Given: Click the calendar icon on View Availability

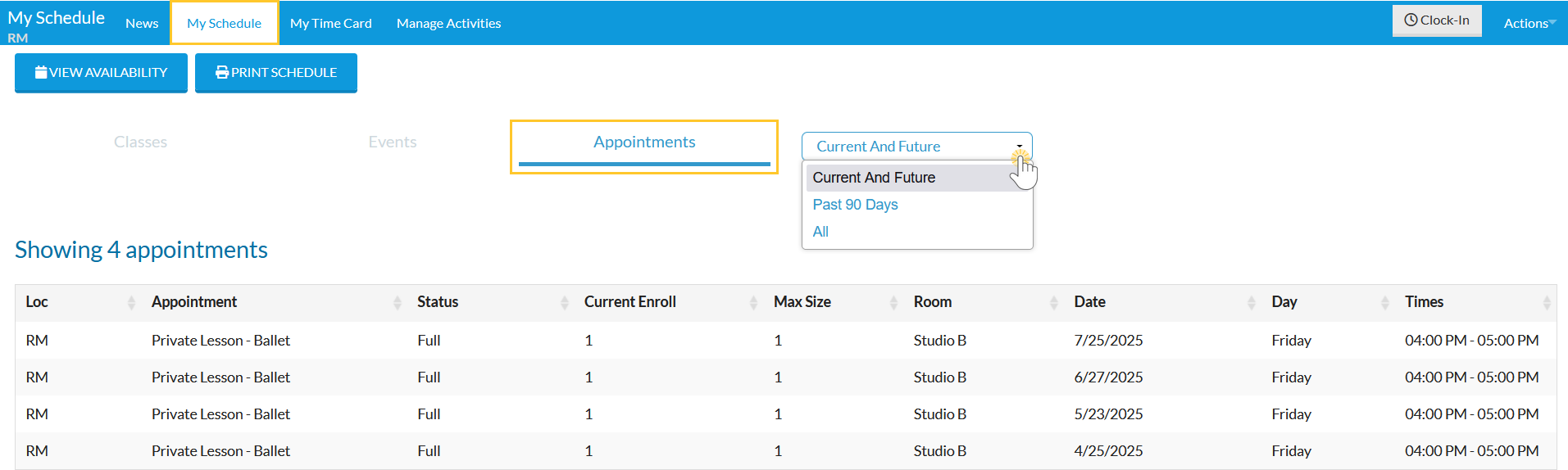Looking at the screenshot, I should click(x=41, y=72).
